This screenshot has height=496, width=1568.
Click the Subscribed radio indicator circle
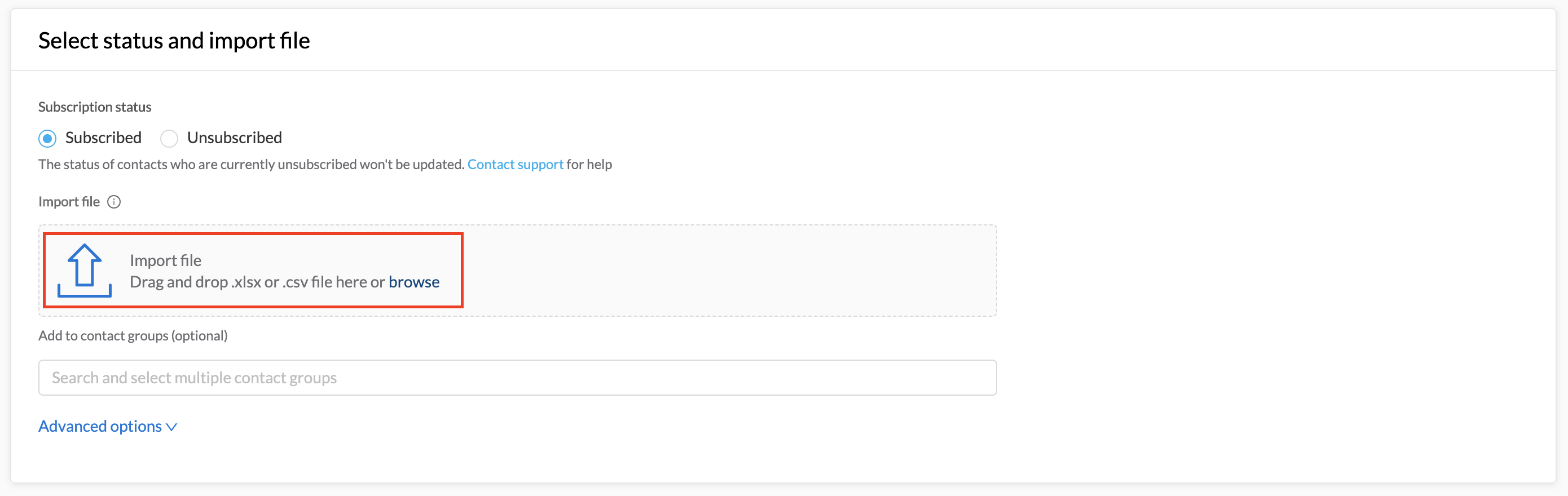[x=47, y=138]
